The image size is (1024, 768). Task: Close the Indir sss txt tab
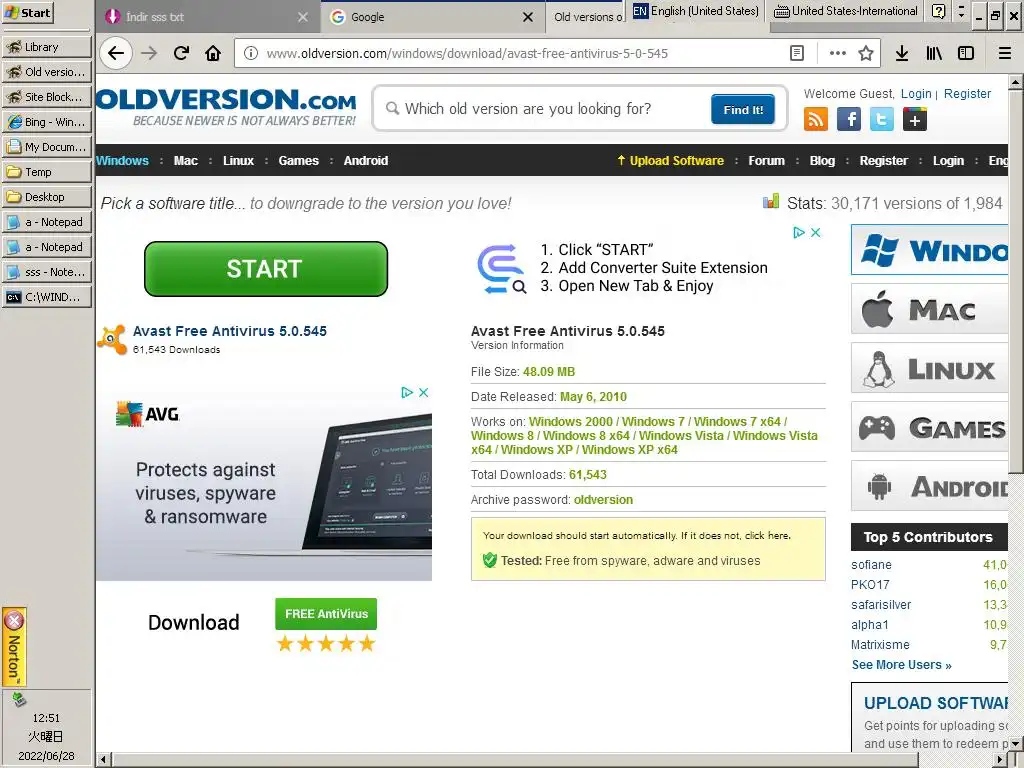[x=303, y=17]
